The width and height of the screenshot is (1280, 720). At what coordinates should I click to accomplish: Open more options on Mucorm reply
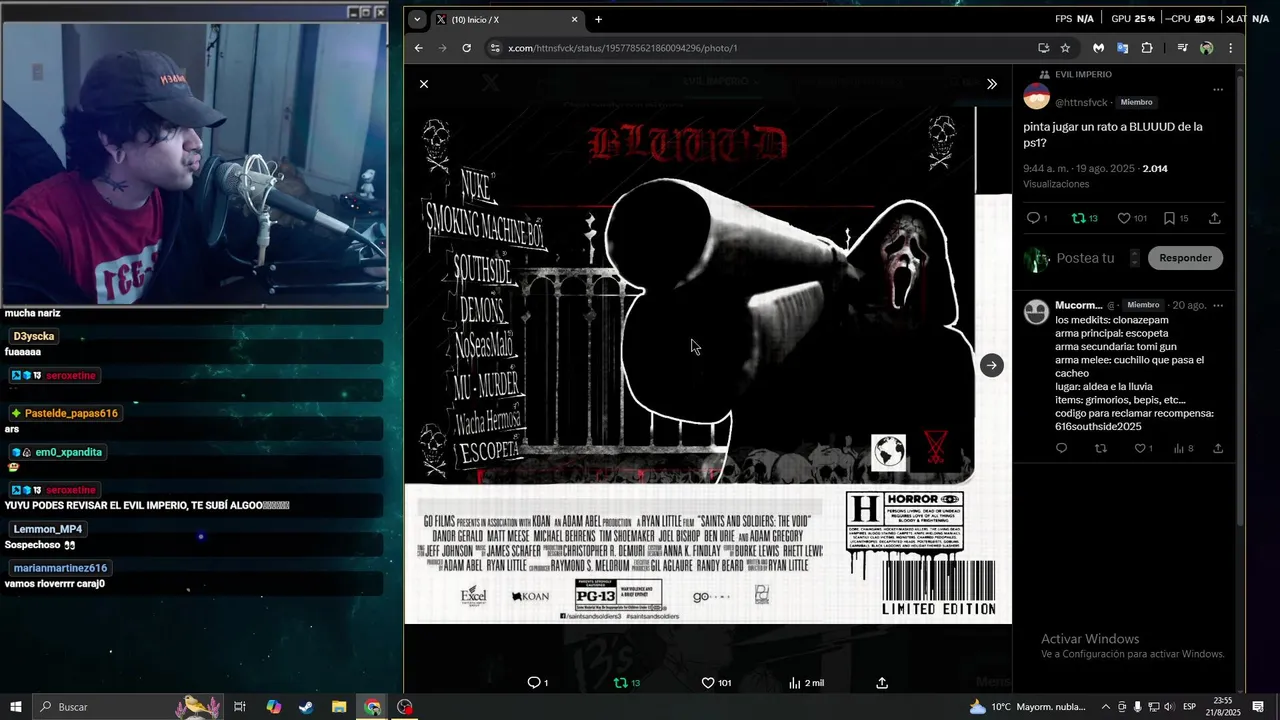[x=1218, y=305]
